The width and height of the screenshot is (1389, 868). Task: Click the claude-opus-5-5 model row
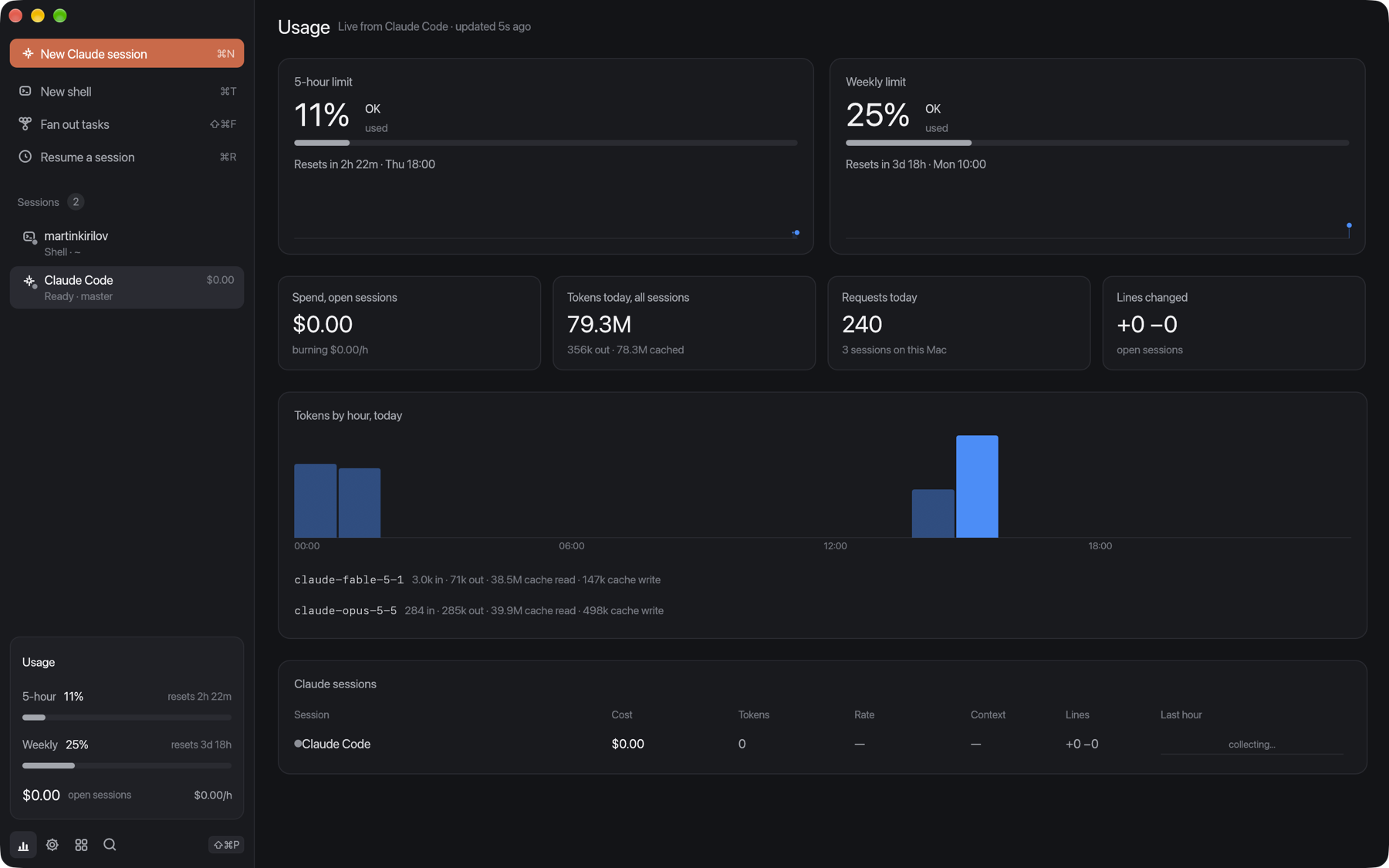tap(478, 610)
